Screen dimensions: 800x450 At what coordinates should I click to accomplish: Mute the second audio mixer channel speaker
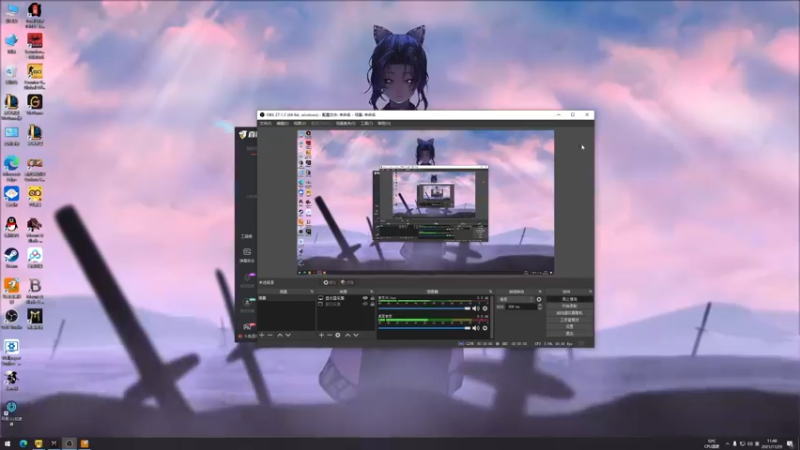tap(476, 328)
